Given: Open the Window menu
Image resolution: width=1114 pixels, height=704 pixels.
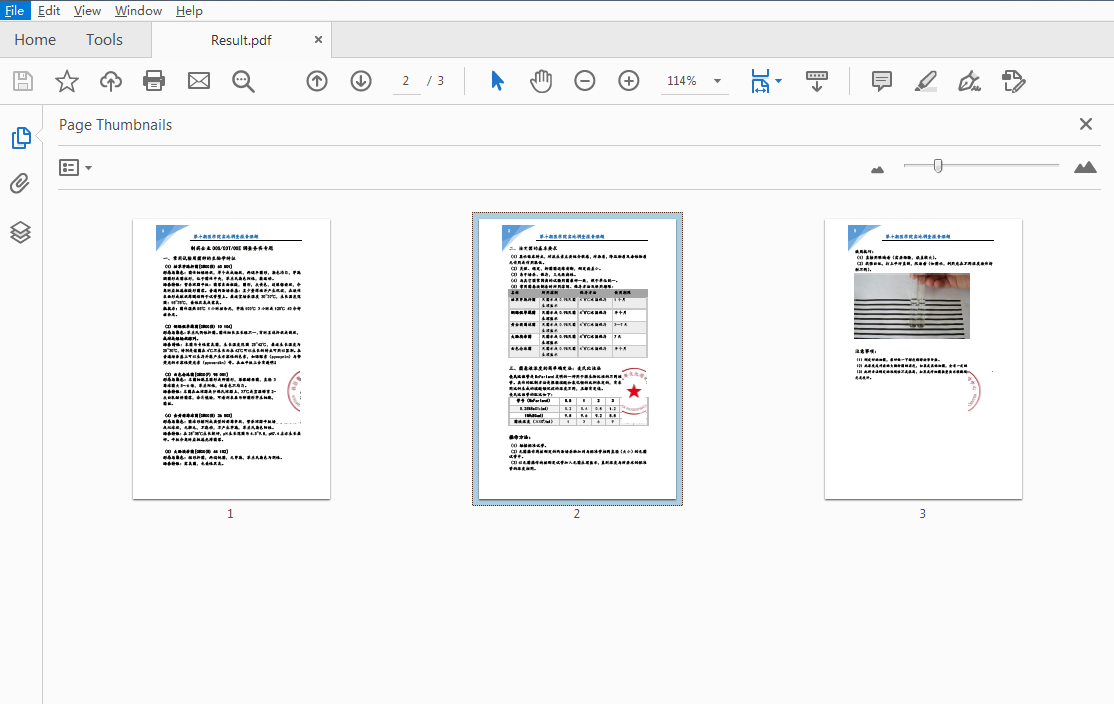Looking at the screenshot, I should (138, 11).
